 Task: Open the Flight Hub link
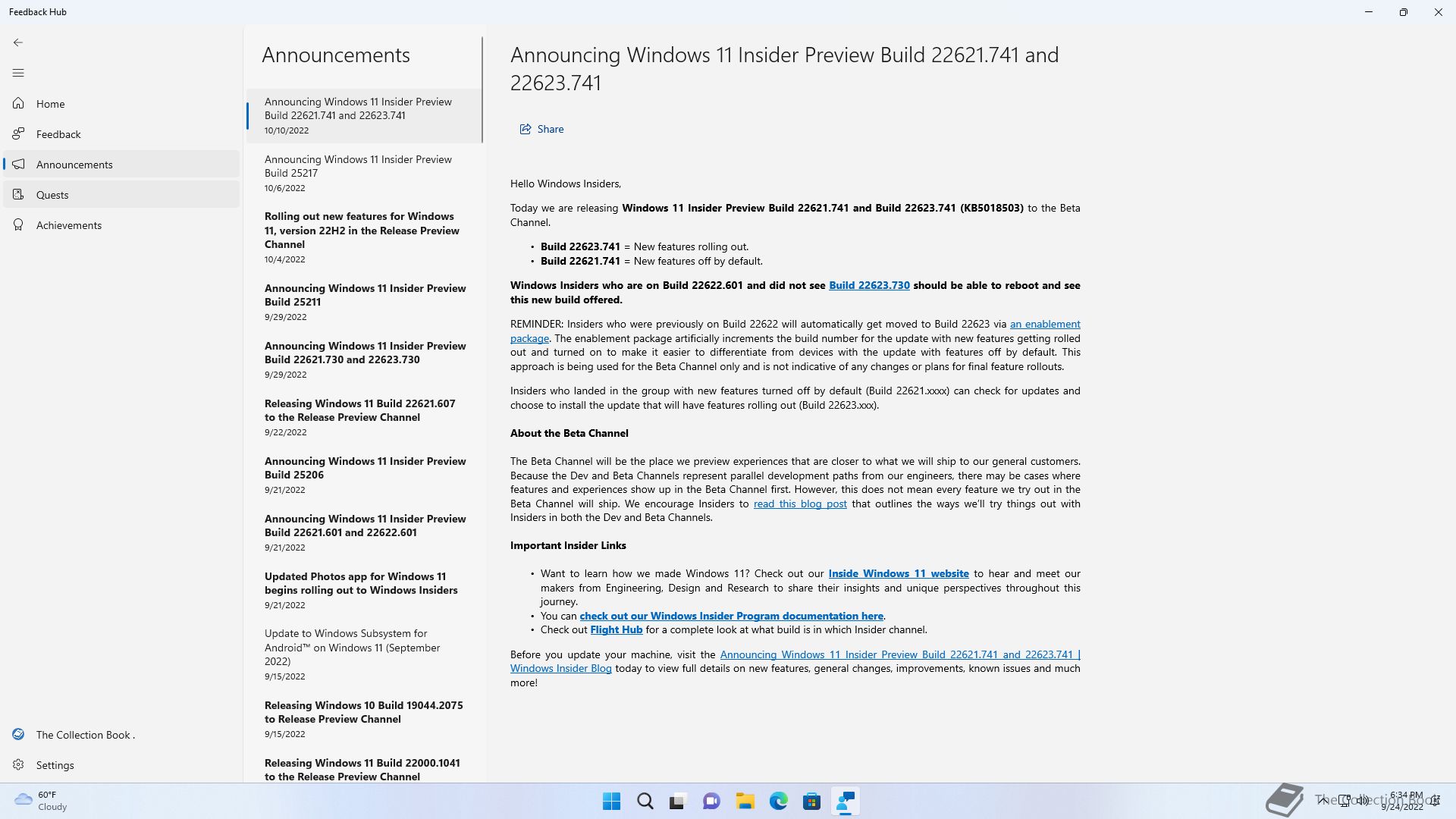click(x=616, y=629)
